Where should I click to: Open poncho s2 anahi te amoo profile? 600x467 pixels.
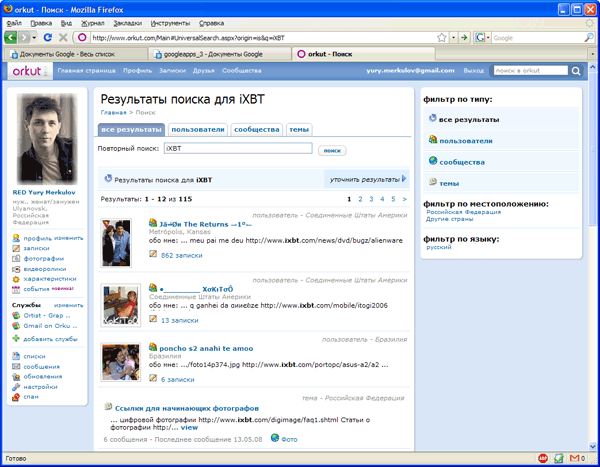[206, 348]
